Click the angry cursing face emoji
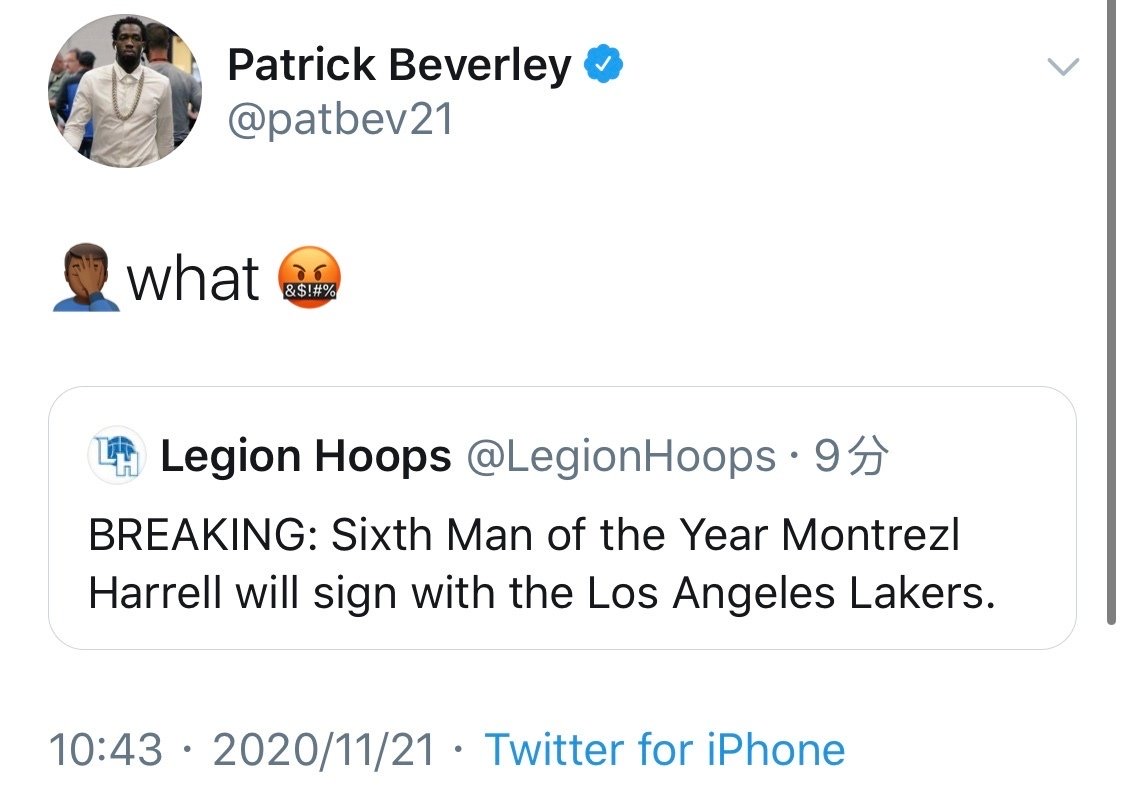 [307, 278]
